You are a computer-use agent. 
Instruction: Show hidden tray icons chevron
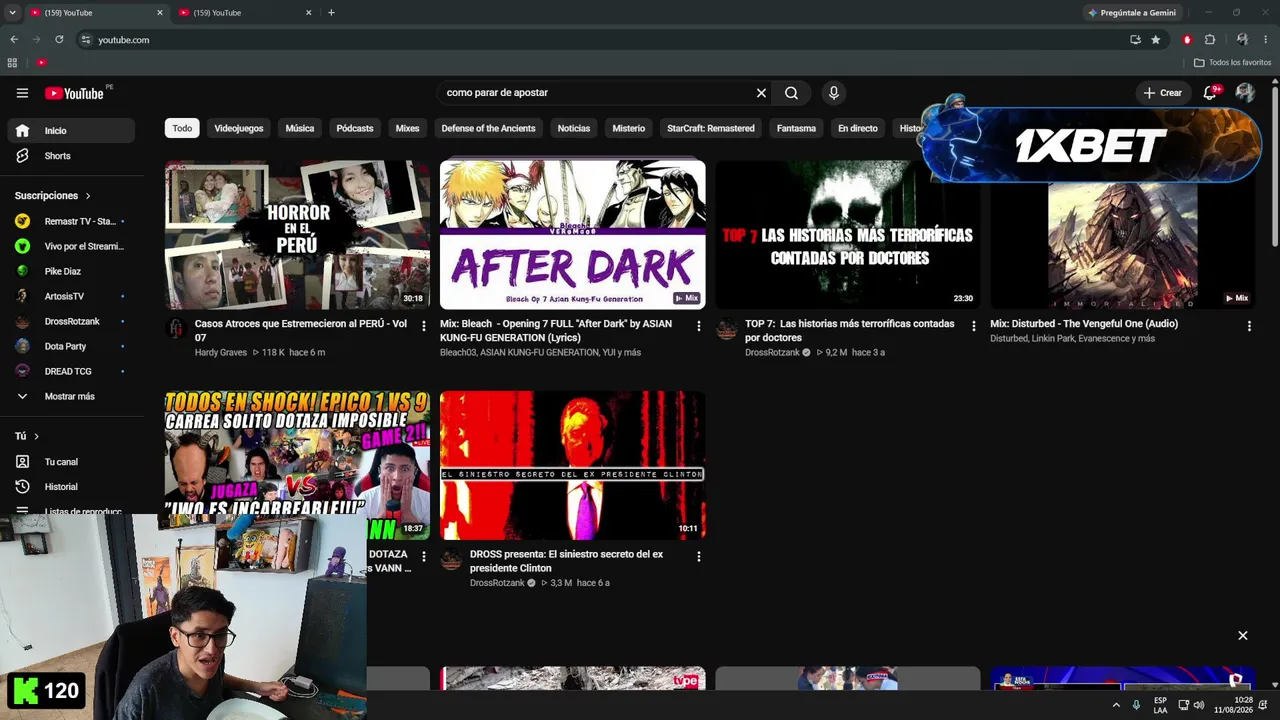point(1116,705)
